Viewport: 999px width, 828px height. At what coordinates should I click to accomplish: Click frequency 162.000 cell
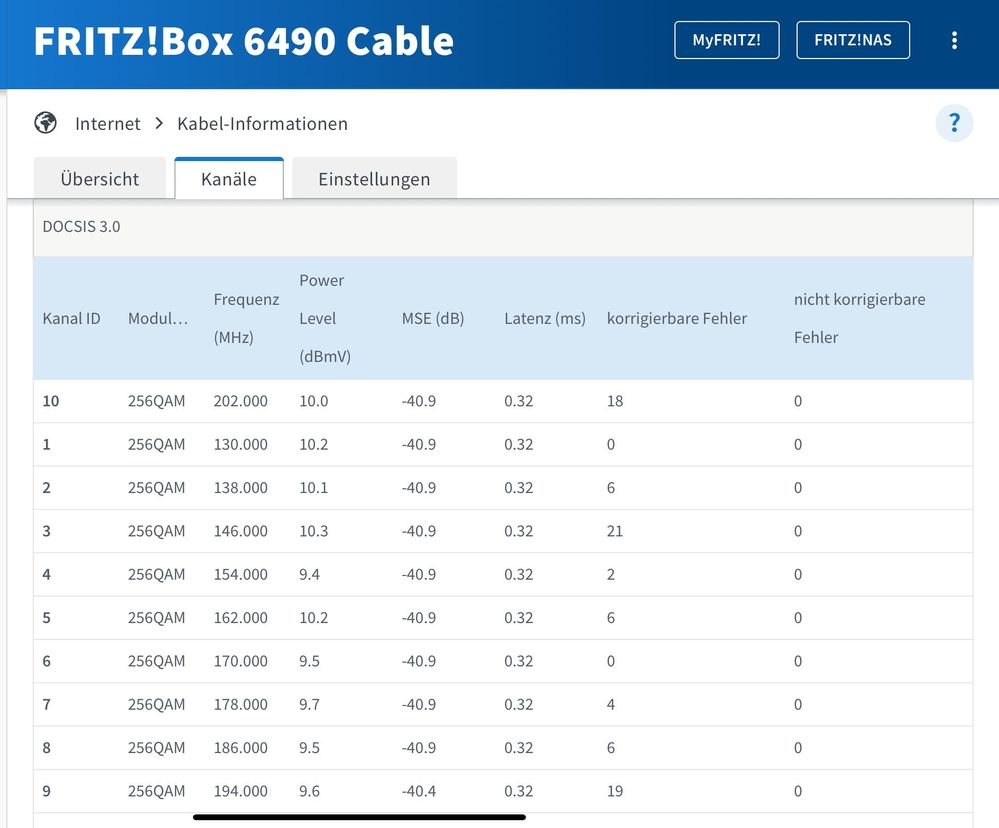[240, 618]
